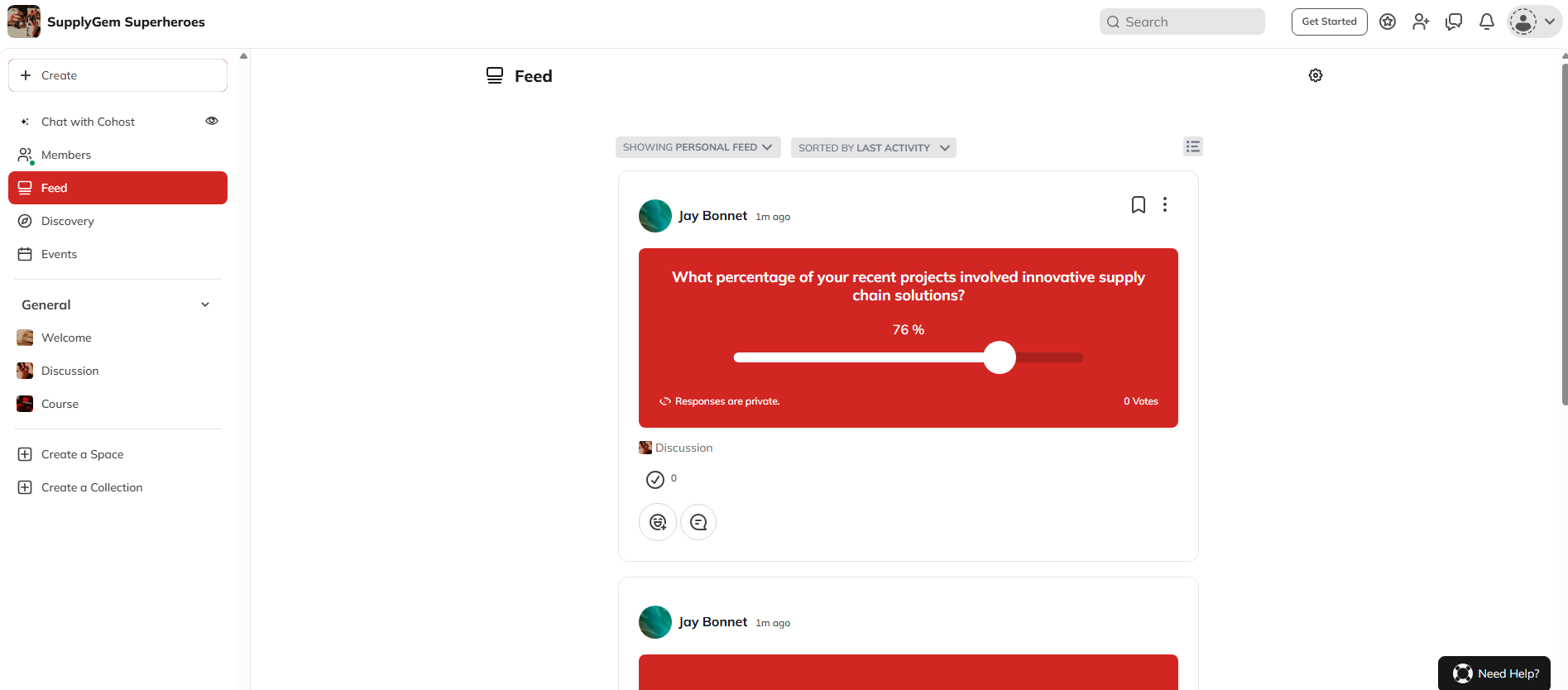Open feed settings gear icon

[x=1315, y=75]
